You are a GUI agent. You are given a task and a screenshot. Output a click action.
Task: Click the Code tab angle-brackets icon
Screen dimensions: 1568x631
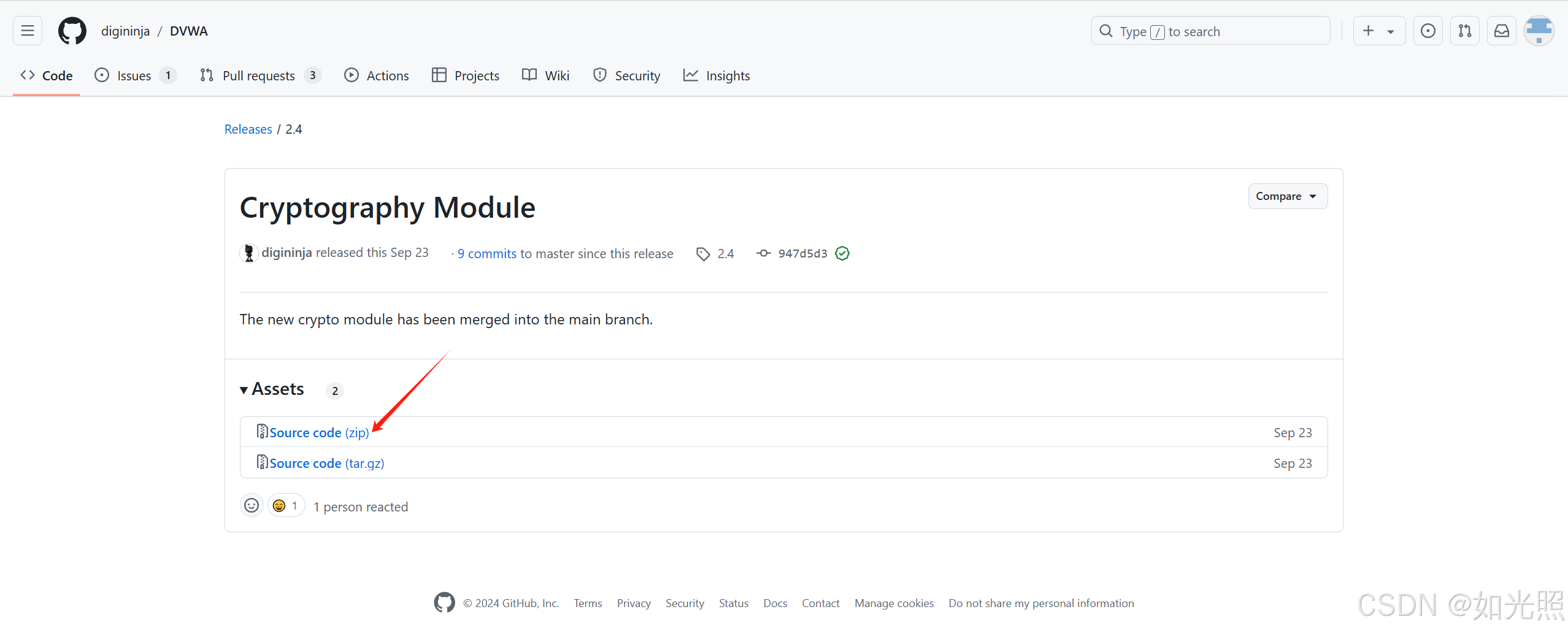[28, 75]
